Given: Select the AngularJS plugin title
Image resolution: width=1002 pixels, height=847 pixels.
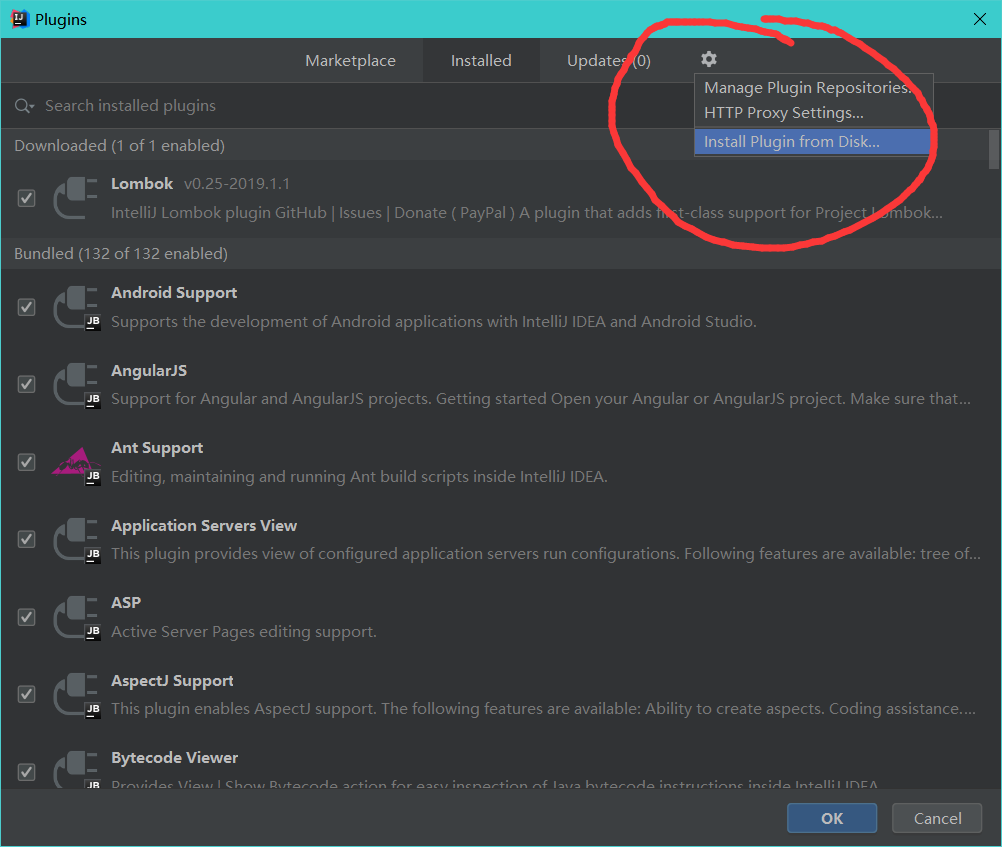Looking at the screenshot, I should click(149, 371).
